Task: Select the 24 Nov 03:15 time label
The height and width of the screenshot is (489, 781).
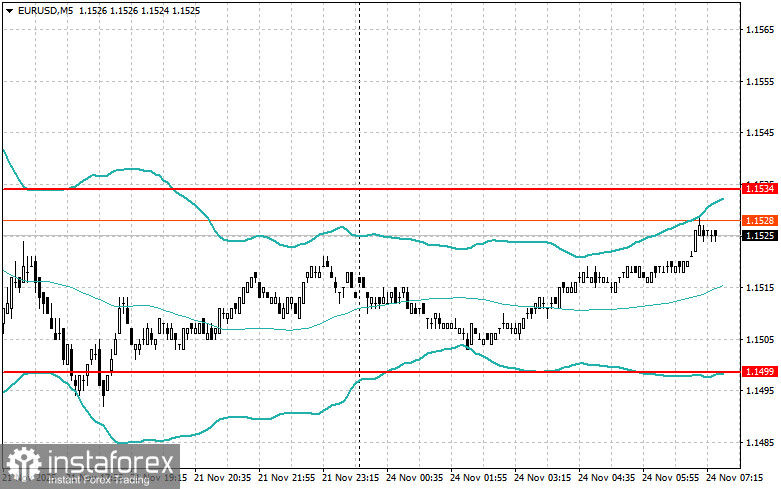Action: coord(542,478)
